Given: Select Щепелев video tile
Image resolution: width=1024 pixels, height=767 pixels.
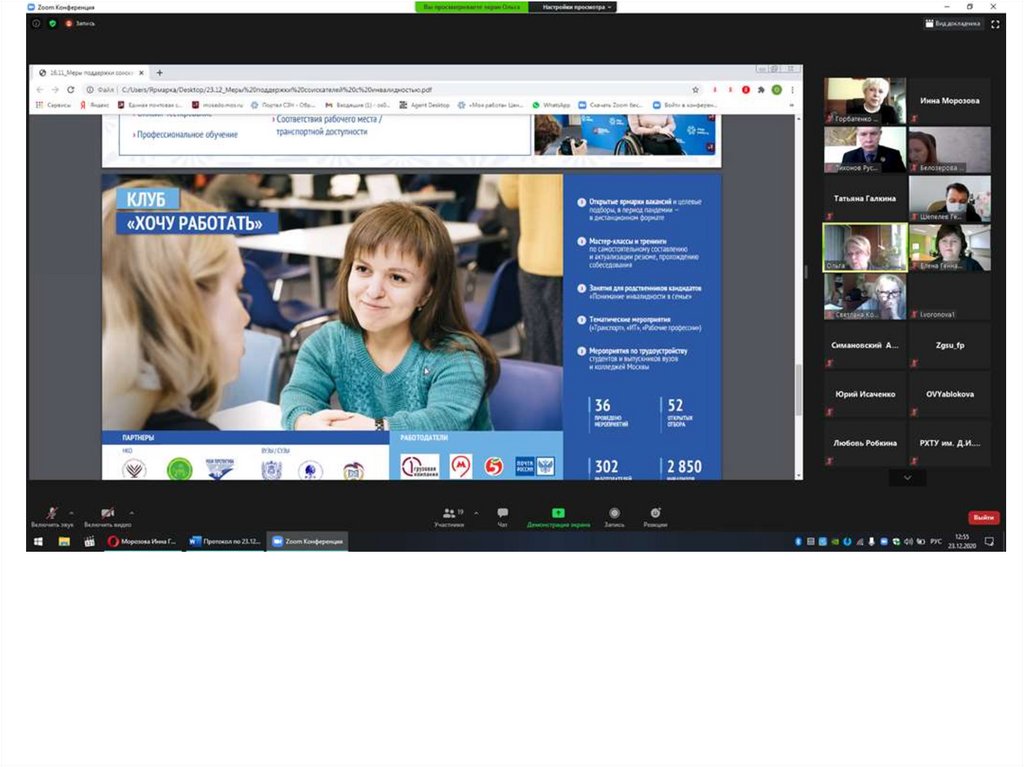Looking at the screenshot, I should point(950,198).
